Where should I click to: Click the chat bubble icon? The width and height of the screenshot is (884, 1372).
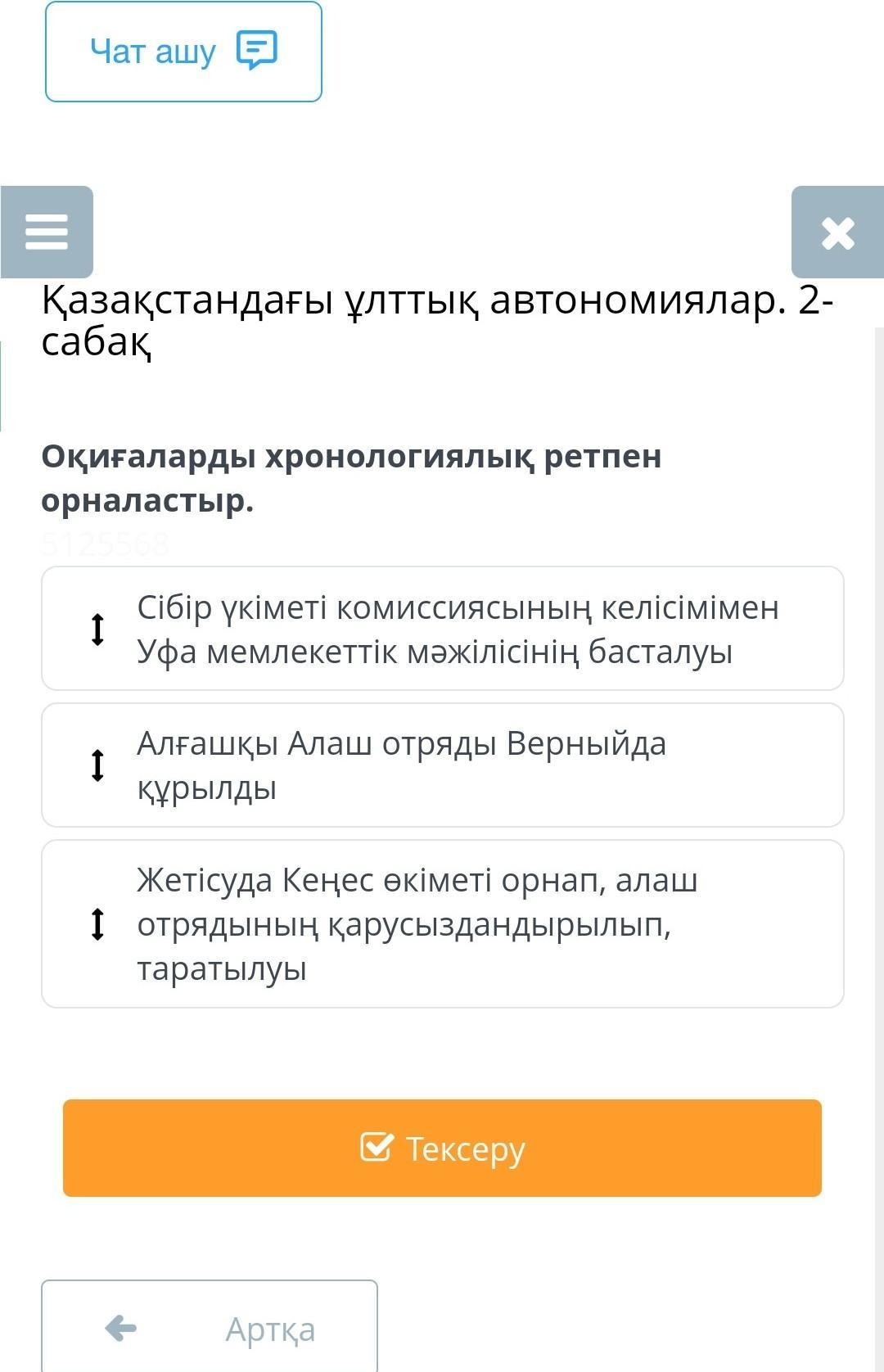pyautogui.click(x=257, y=51)
